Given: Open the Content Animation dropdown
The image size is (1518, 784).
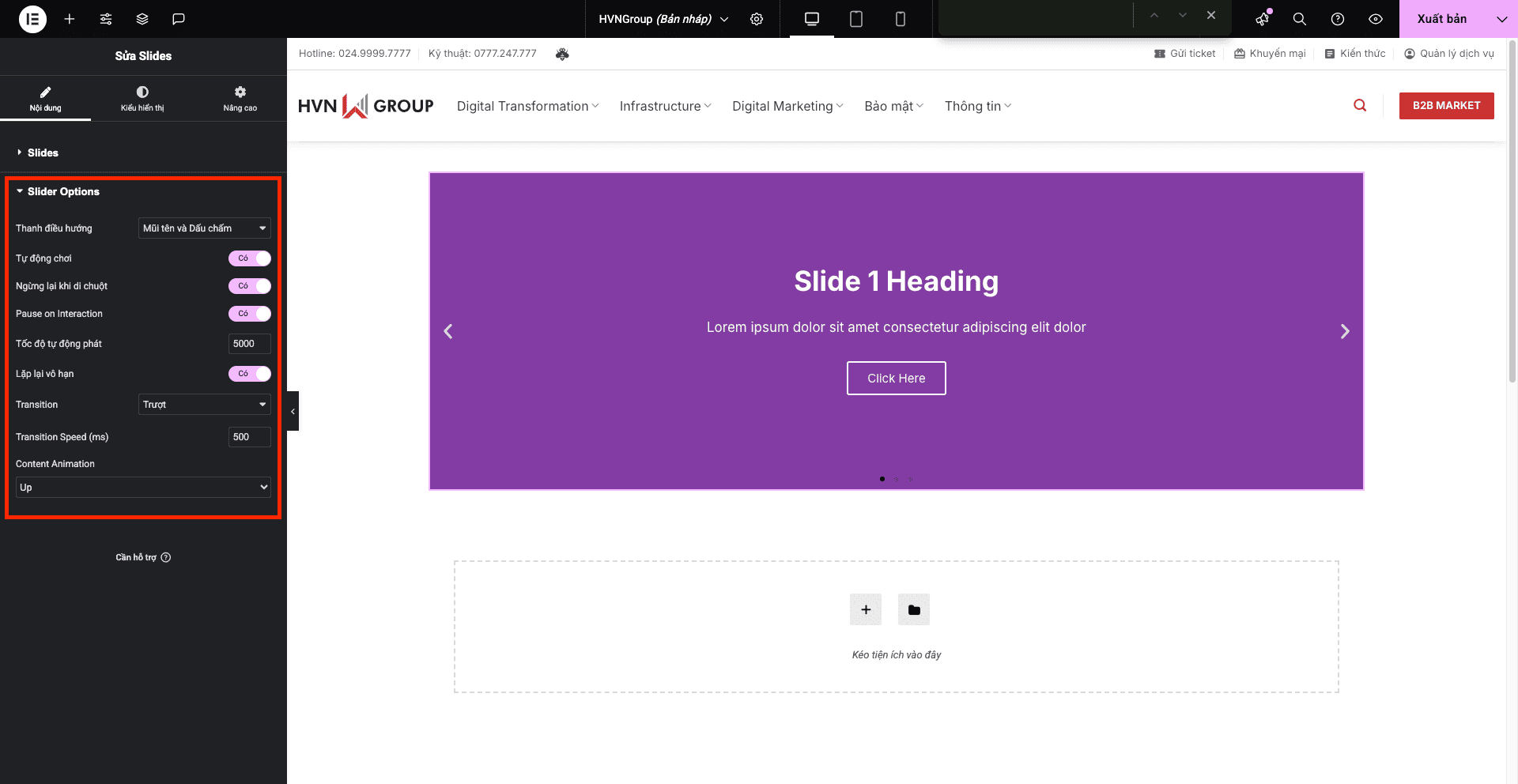Looking at the screenshot, I should click(143, 488).
